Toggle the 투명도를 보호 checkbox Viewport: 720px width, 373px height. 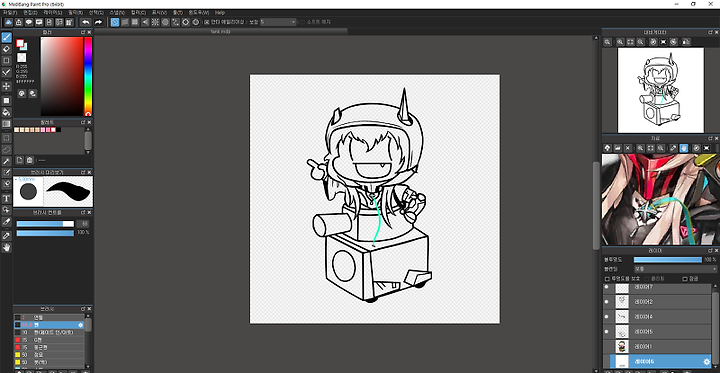pyautogui.click(x=607, y=279)
